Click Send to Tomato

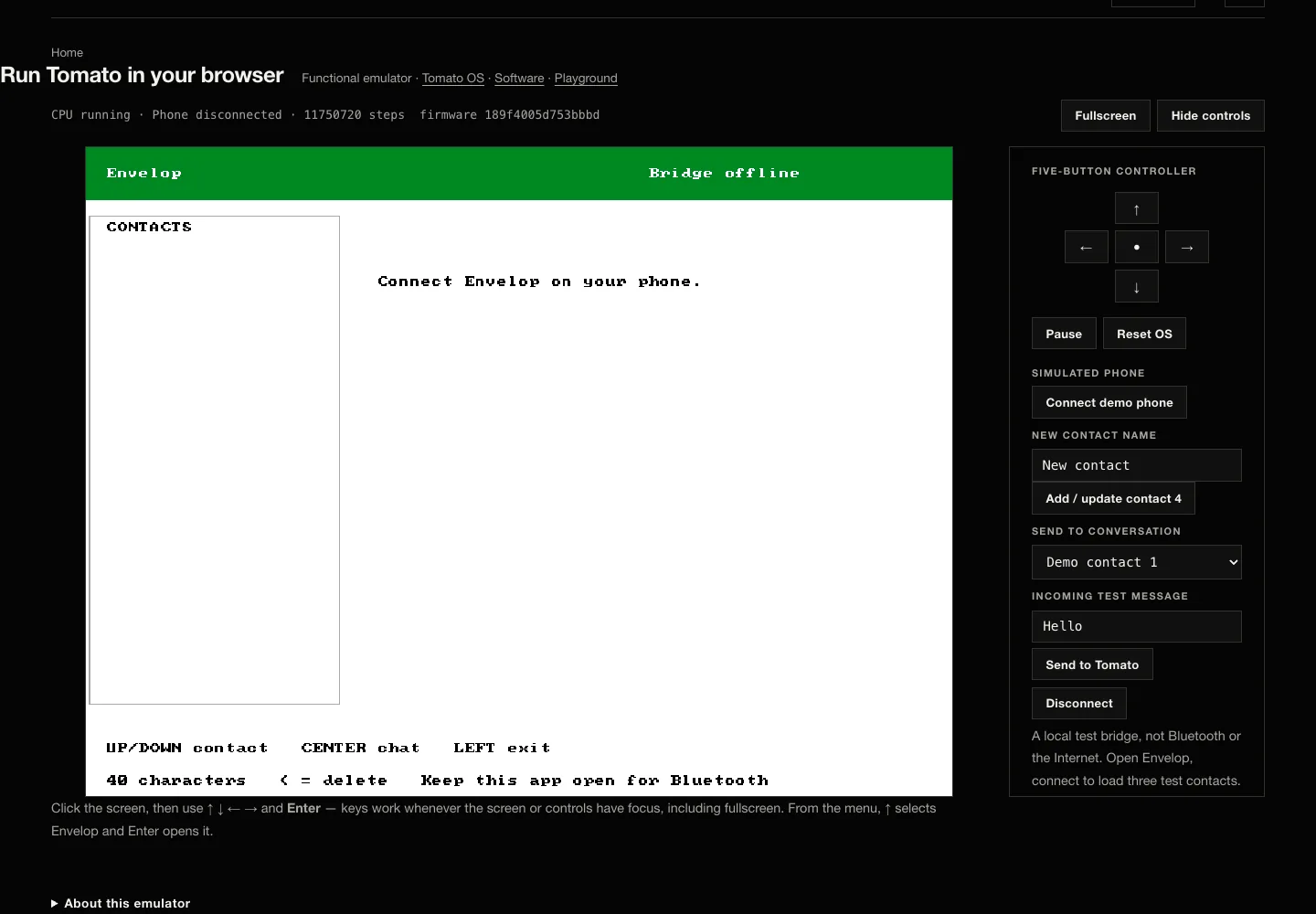(1092, 664)
